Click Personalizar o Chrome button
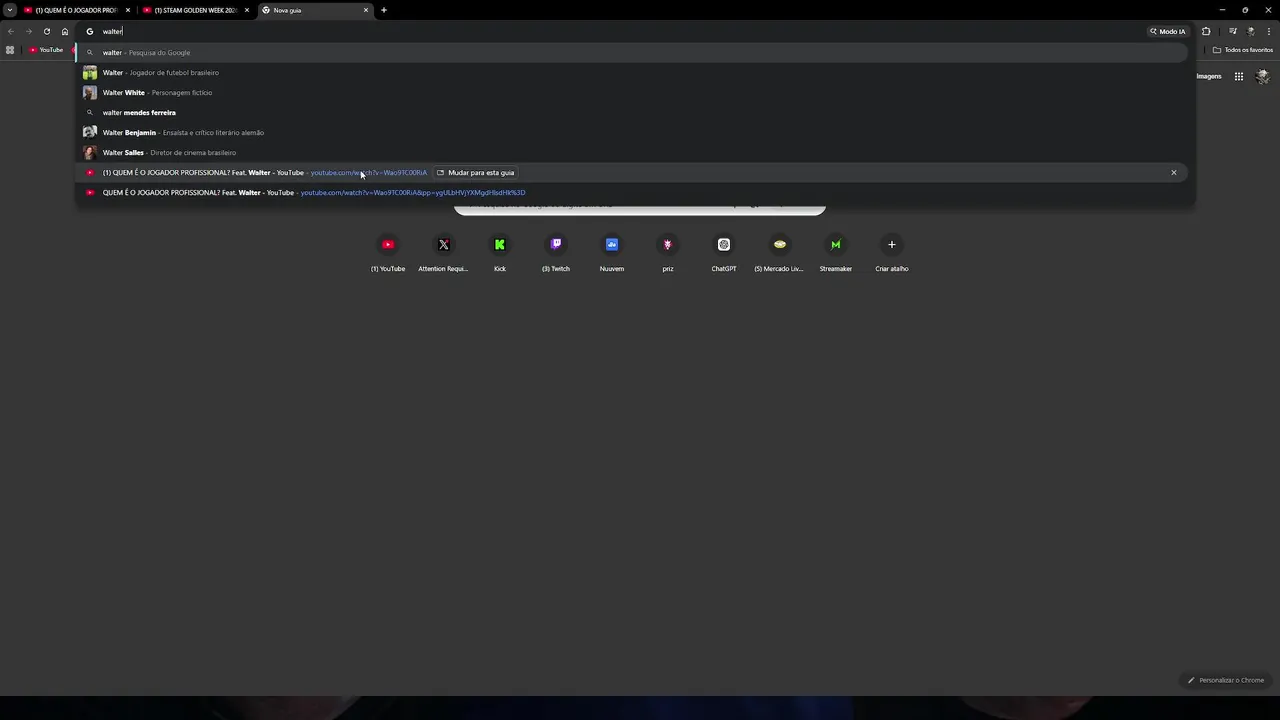 click(1226, 680)
